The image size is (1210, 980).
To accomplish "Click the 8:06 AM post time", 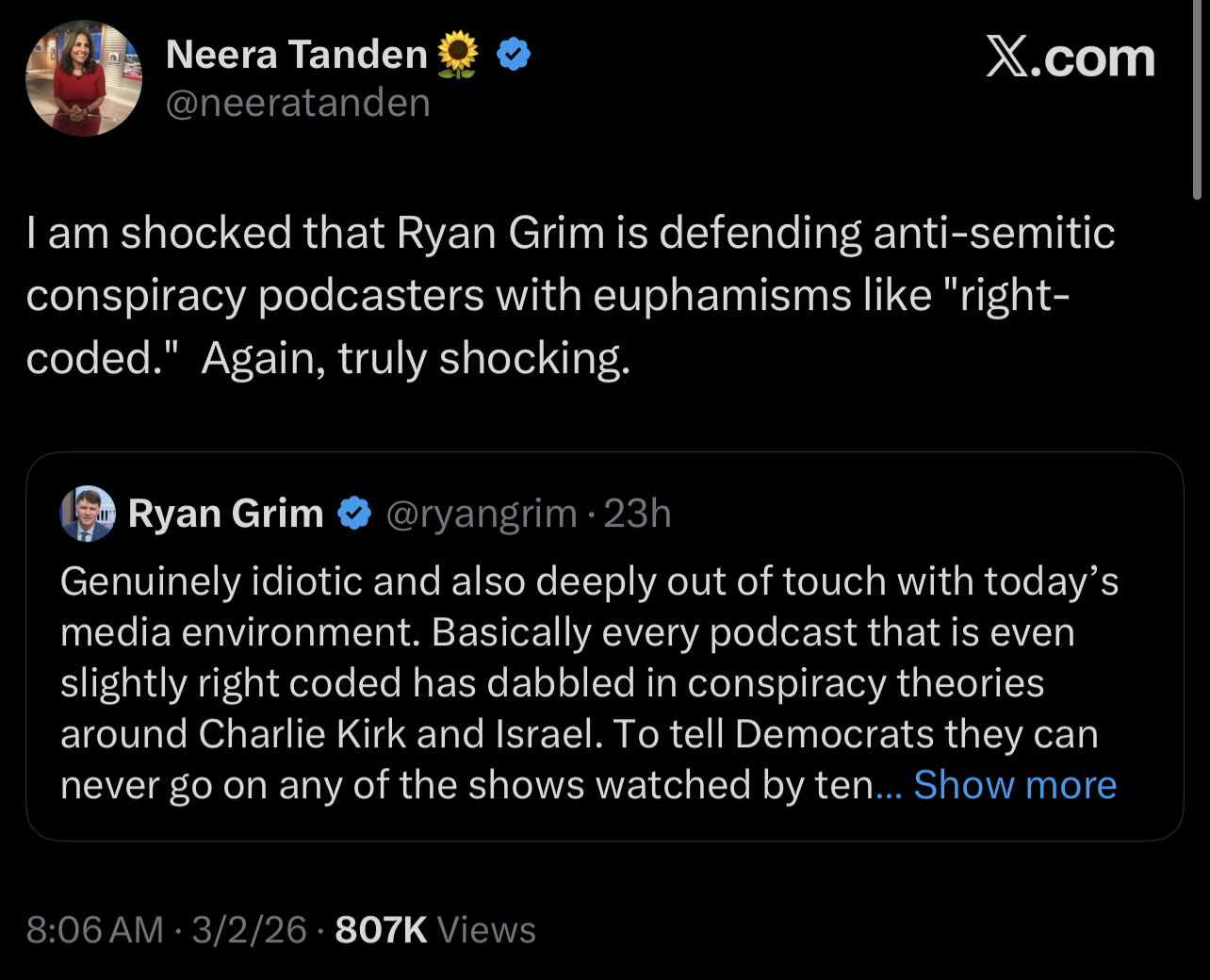I will point(95,930).
